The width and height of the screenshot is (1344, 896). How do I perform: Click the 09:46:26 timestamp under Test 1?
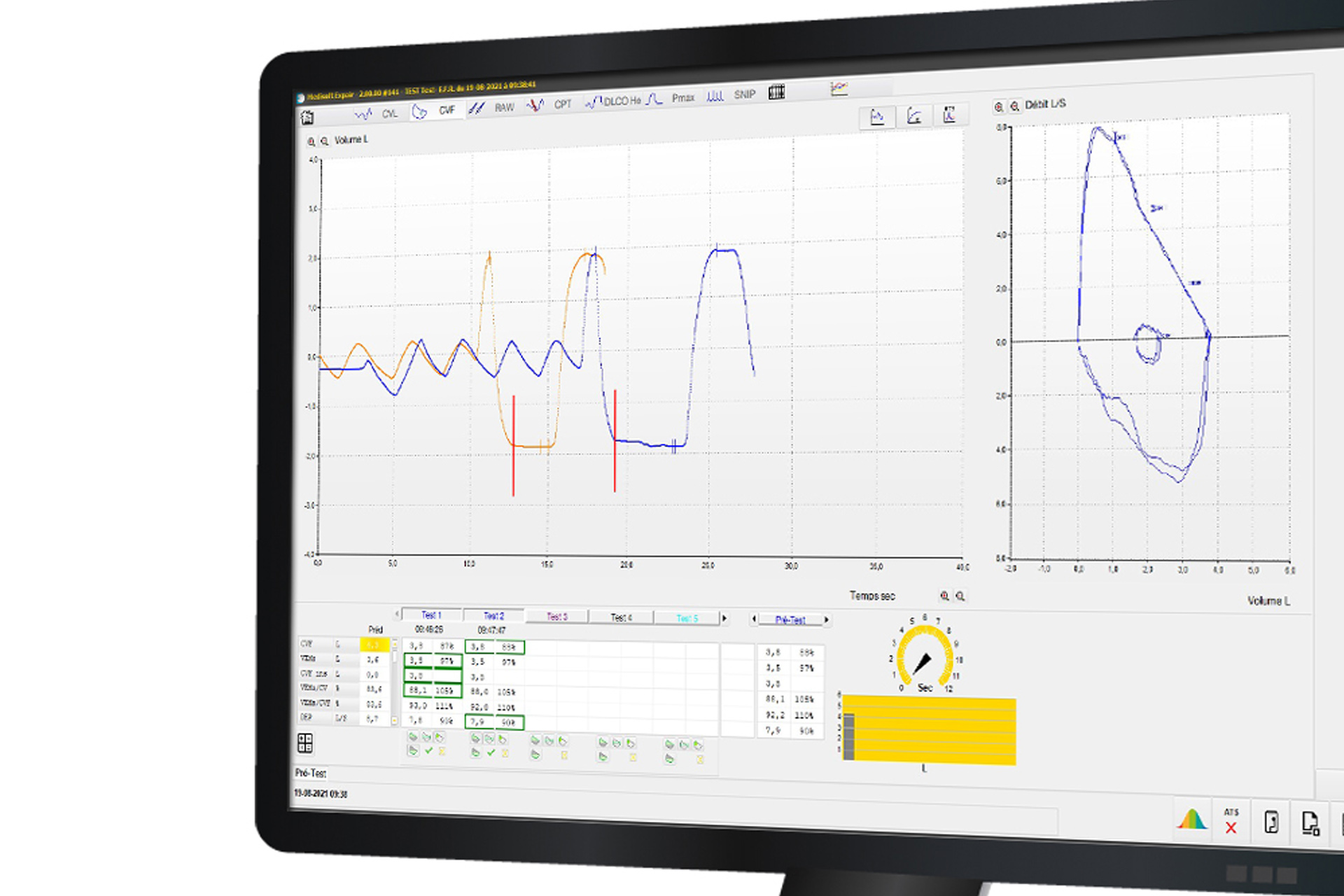coord(429,629)
